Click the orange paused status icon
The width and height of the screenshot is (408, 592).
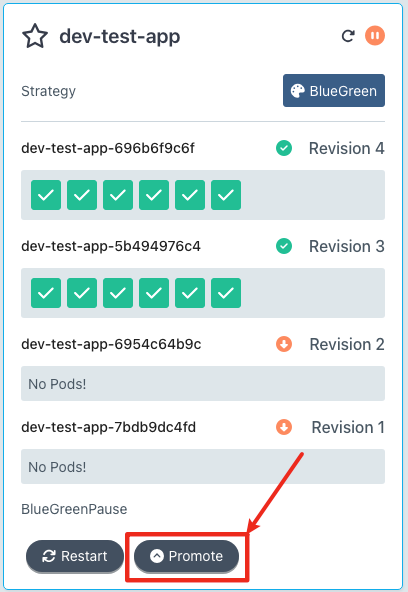(x=375, y=36)
